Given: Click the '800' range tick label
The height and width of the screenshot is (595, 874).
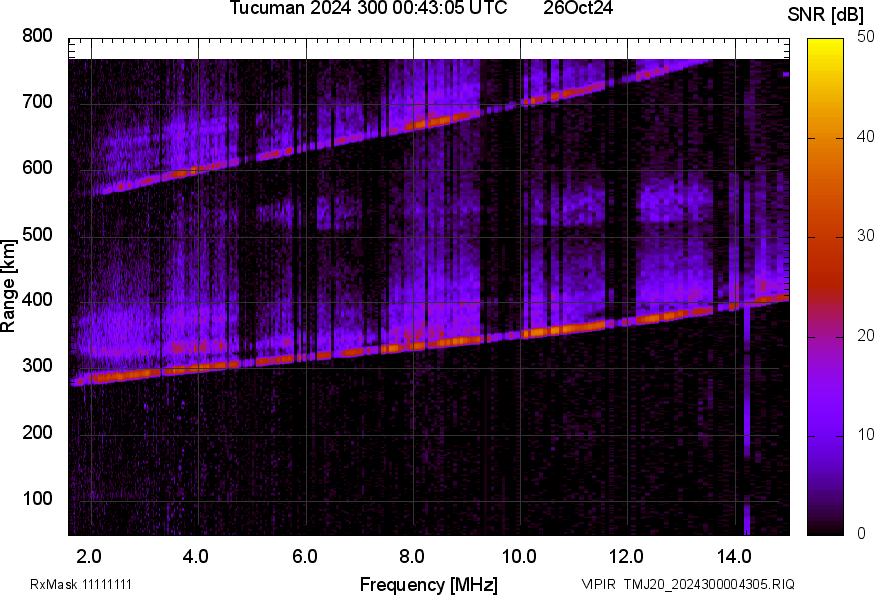Looking at the screenshot, I should 37,37.
